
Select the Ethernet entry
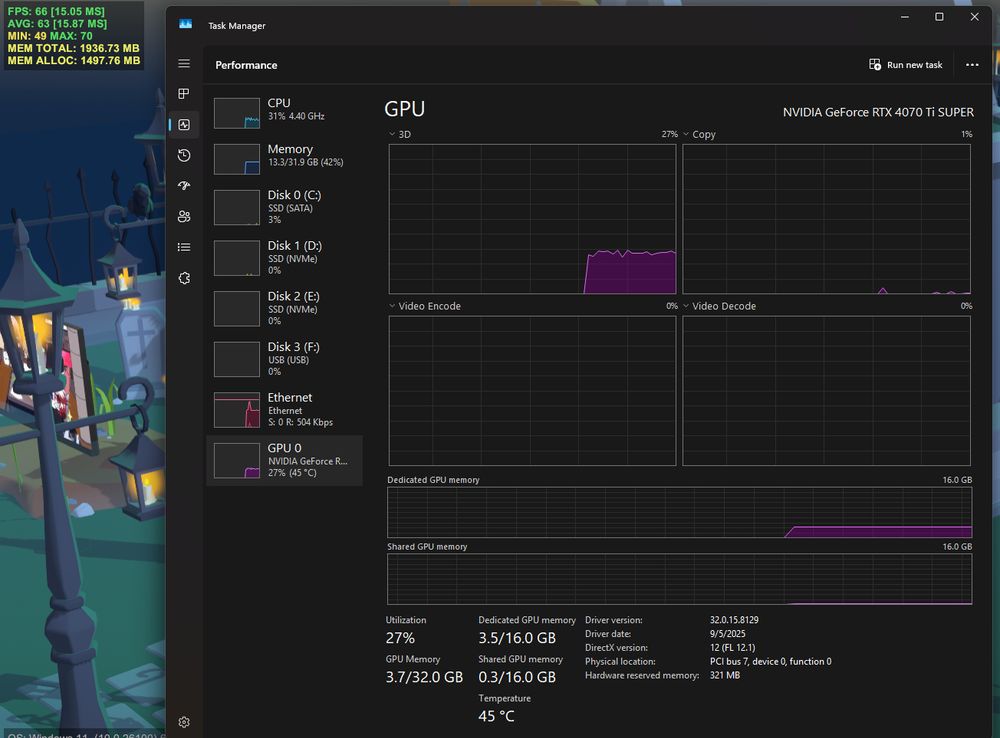tap(284, 409)
